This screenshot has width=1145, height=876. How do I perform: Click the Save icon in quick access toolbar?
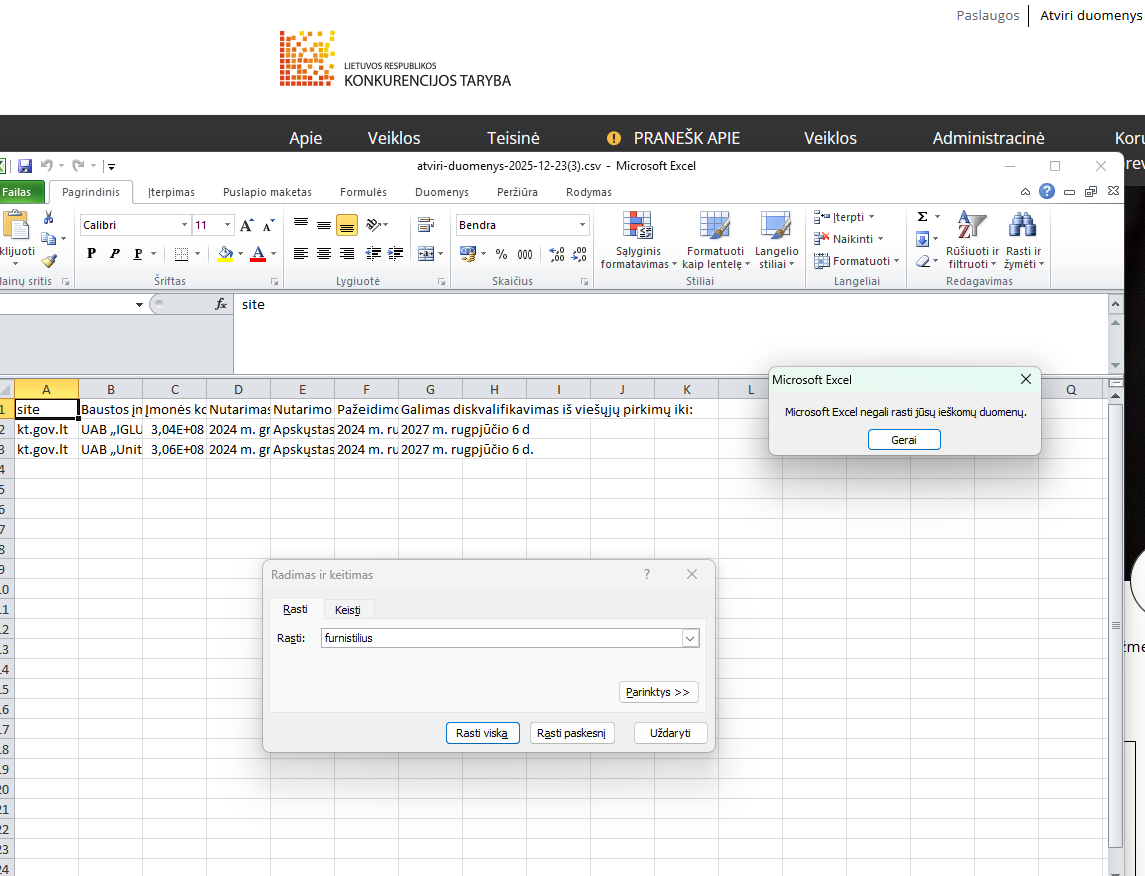25,166
